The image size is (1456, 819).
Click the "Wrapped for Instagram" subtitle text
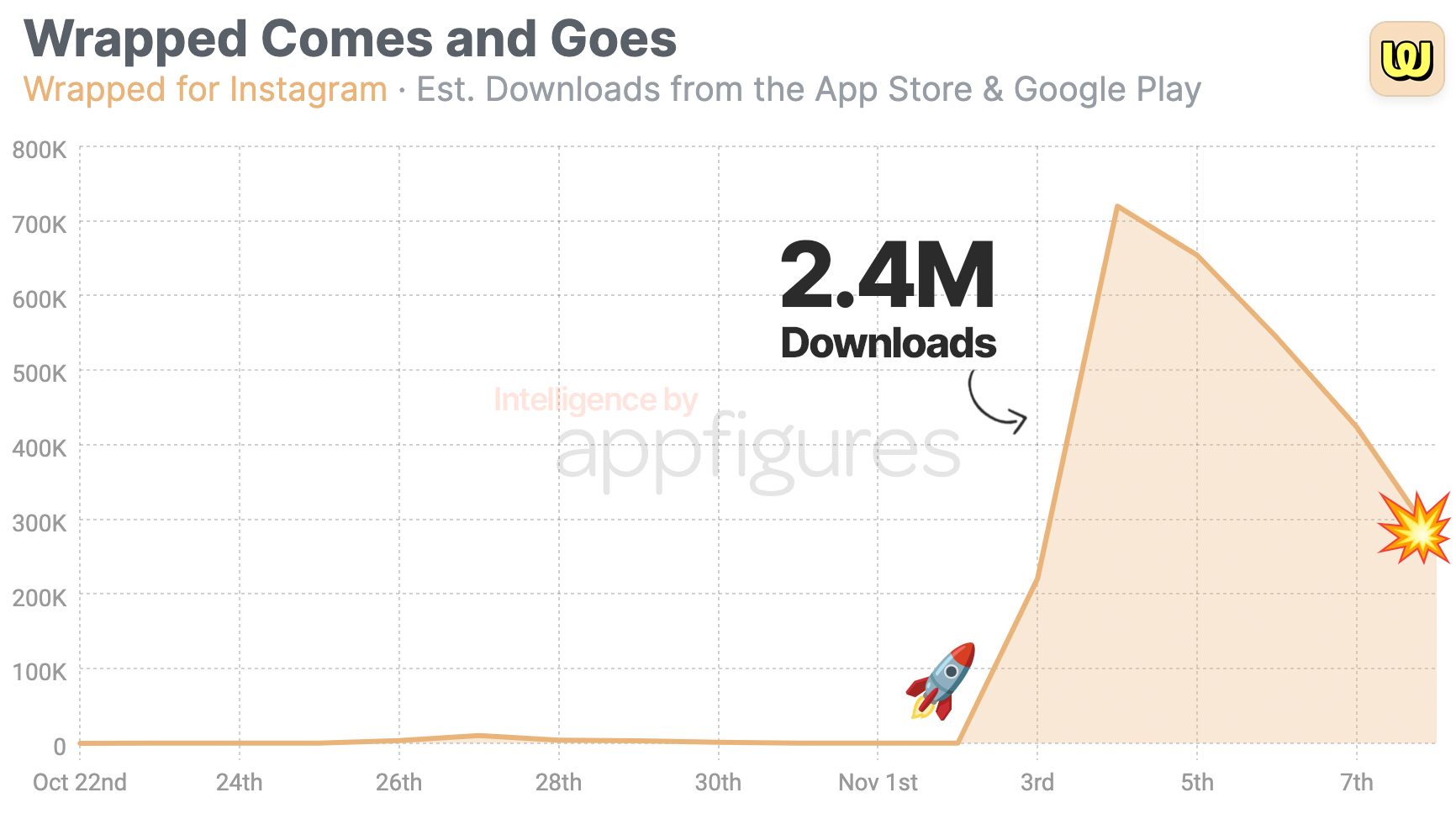click(x=205, y=89)
